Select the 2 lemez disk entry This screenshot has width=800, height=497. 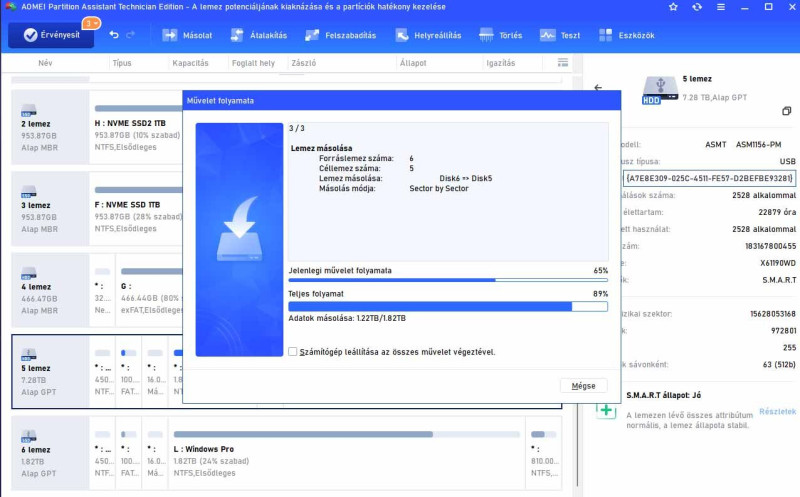pos(50,127)
